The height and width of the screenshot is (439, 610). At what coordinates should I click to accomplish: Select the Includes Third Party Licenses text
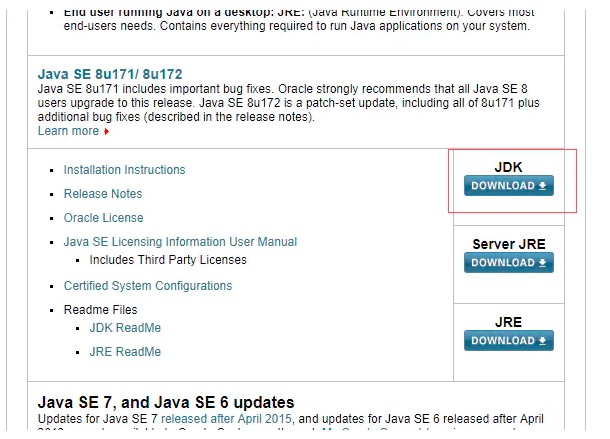pyautogui.click(x=168, y=260)
